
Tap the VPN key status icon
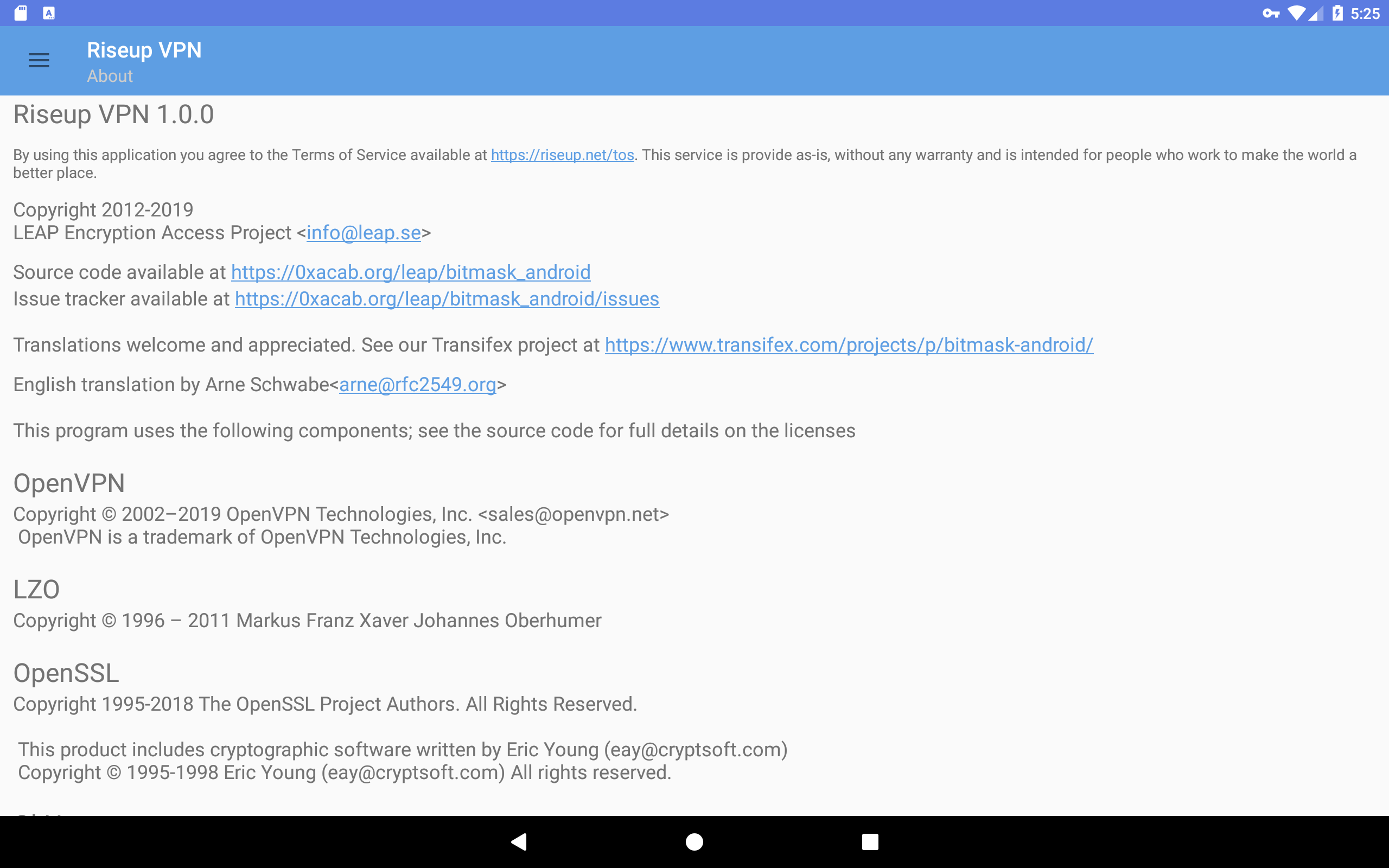coord(1271,13)
